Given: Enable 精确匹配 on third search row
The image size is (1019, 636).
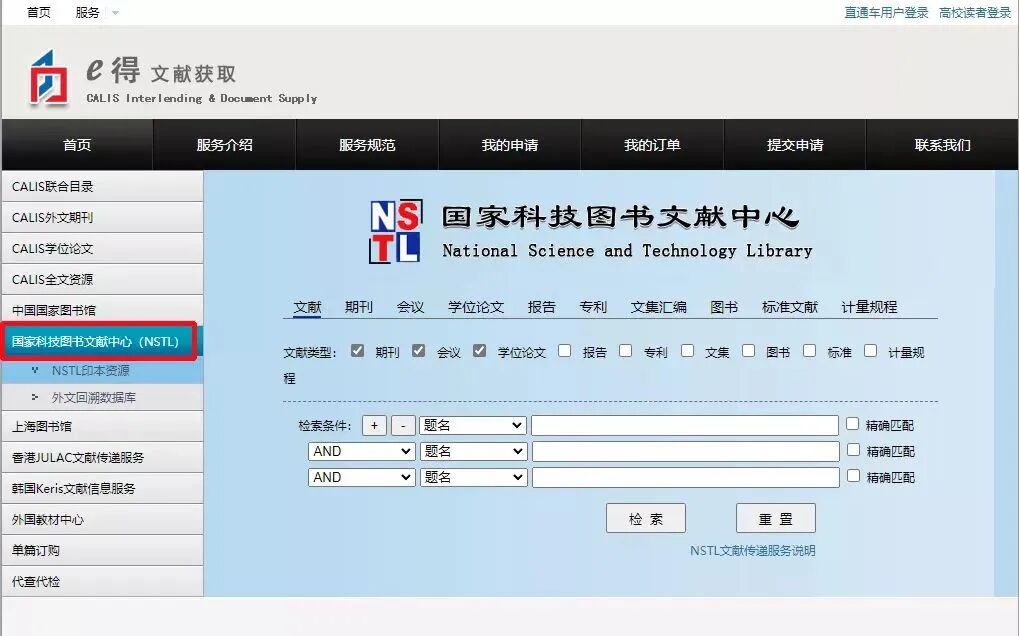Looking at the screenshot, I should click(853, 476).
